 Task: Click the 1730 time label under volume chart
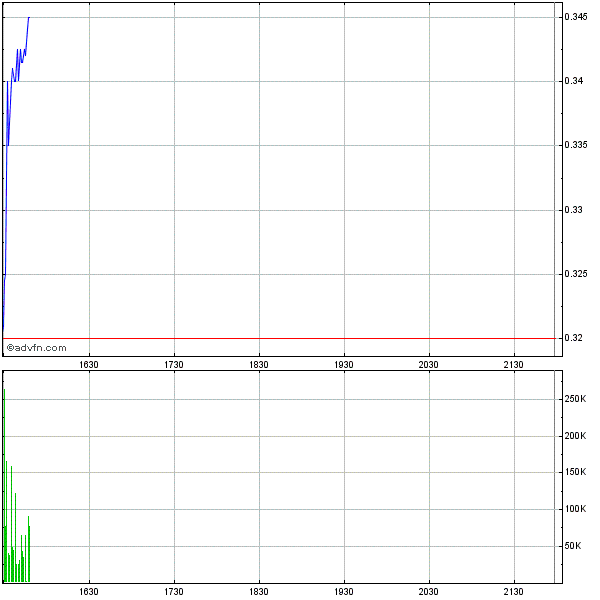point(174,592)
